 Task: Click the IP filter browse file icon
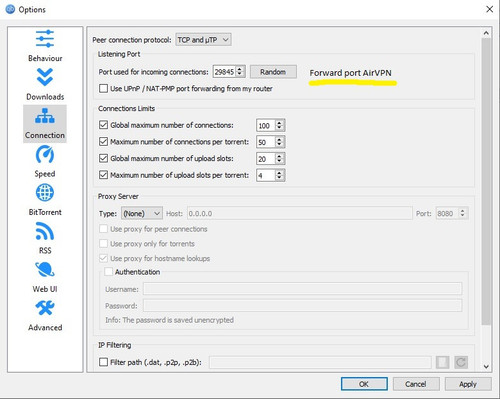tap(442, 362)
